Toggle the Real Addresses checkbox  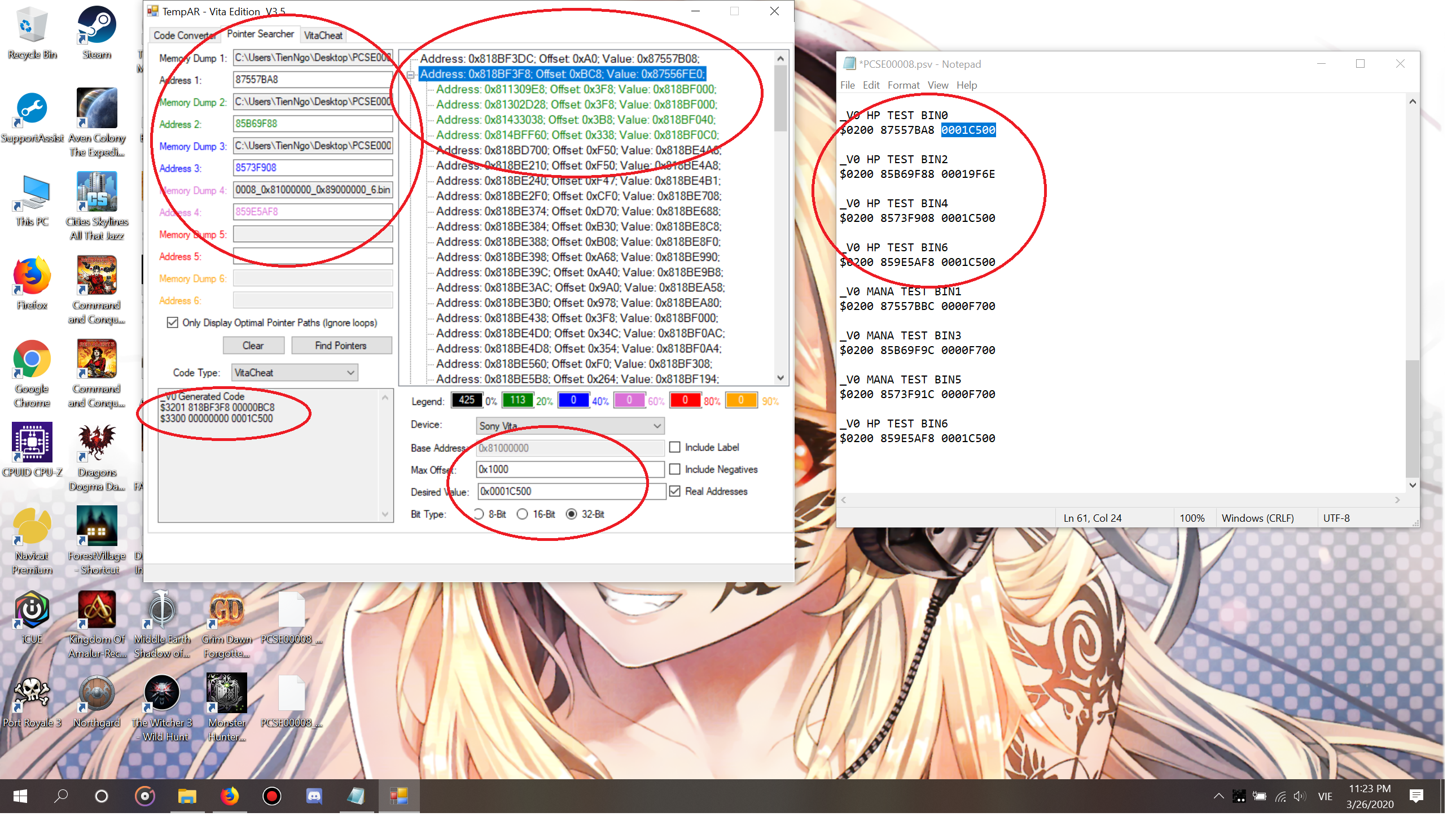pyautogui.click(x=675, y=492)
